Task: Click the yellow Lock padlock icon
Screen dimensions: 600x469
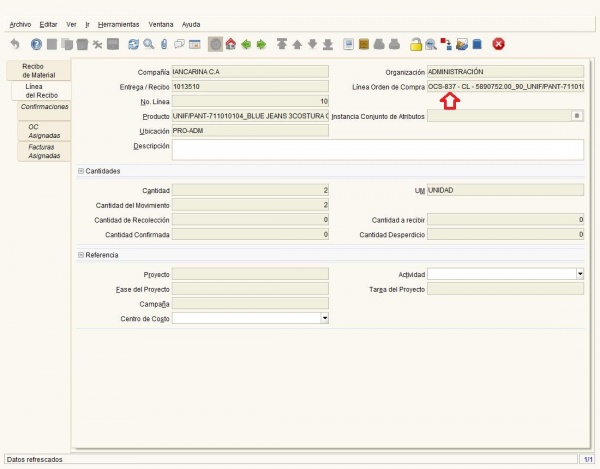Action: click(416, 44)
